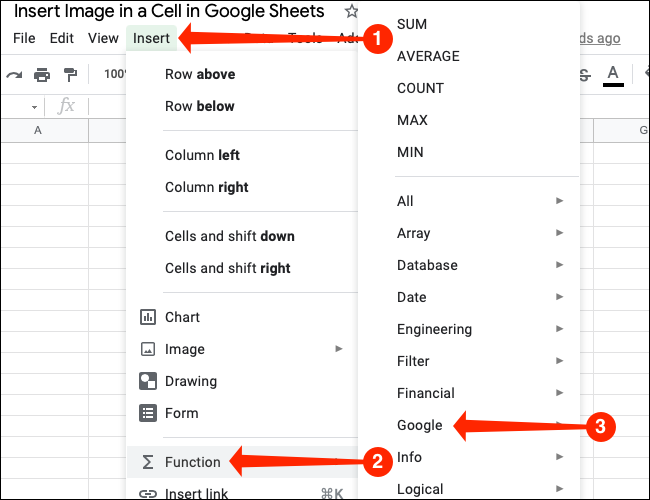Click the redo arrow in the toolbar
Viewport: 650px width, 500px height.
(14, 74)
